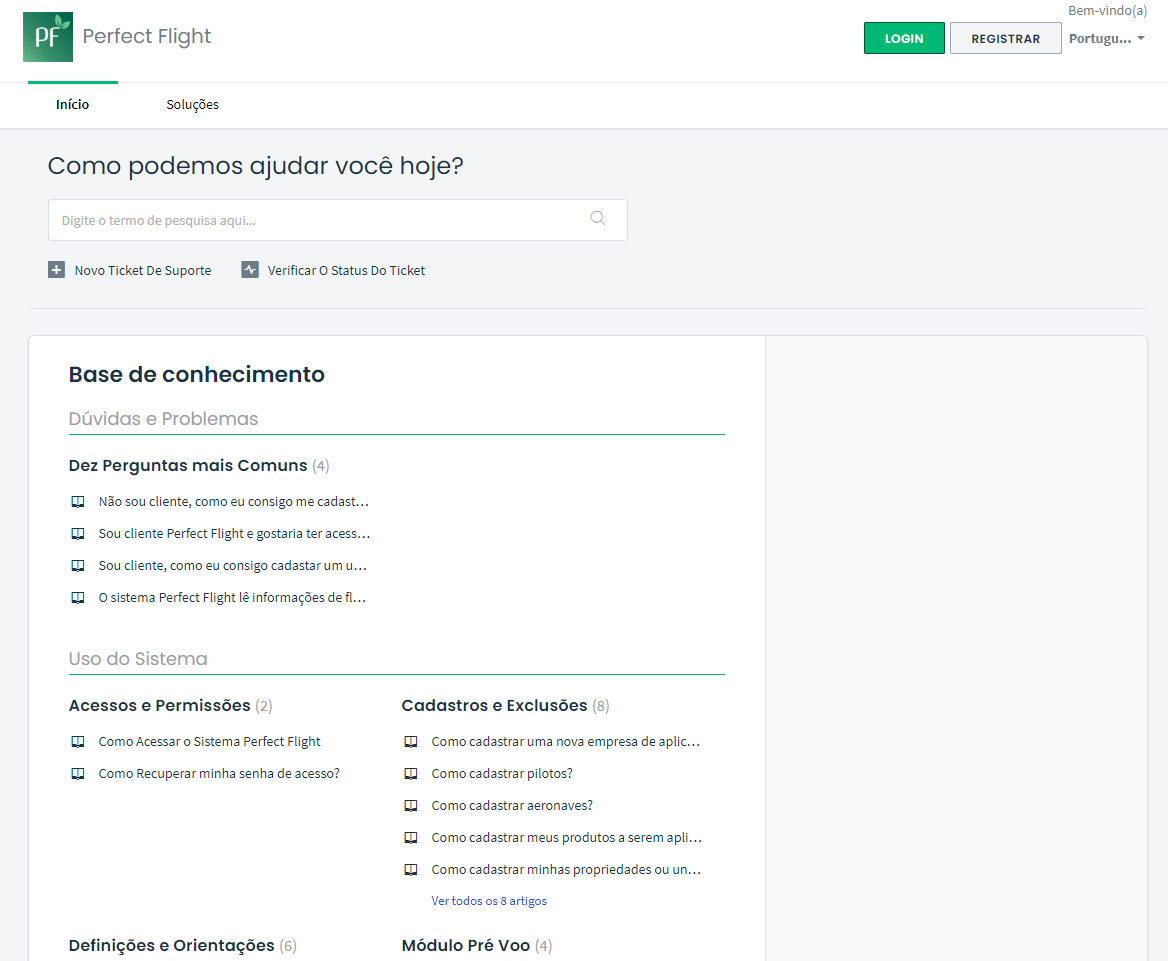Open article 'Sou cliente, como eu consigo cadastar um u...'
Image resolution: width=1168 pixels, height=961 pixels.
coord(232,565)
